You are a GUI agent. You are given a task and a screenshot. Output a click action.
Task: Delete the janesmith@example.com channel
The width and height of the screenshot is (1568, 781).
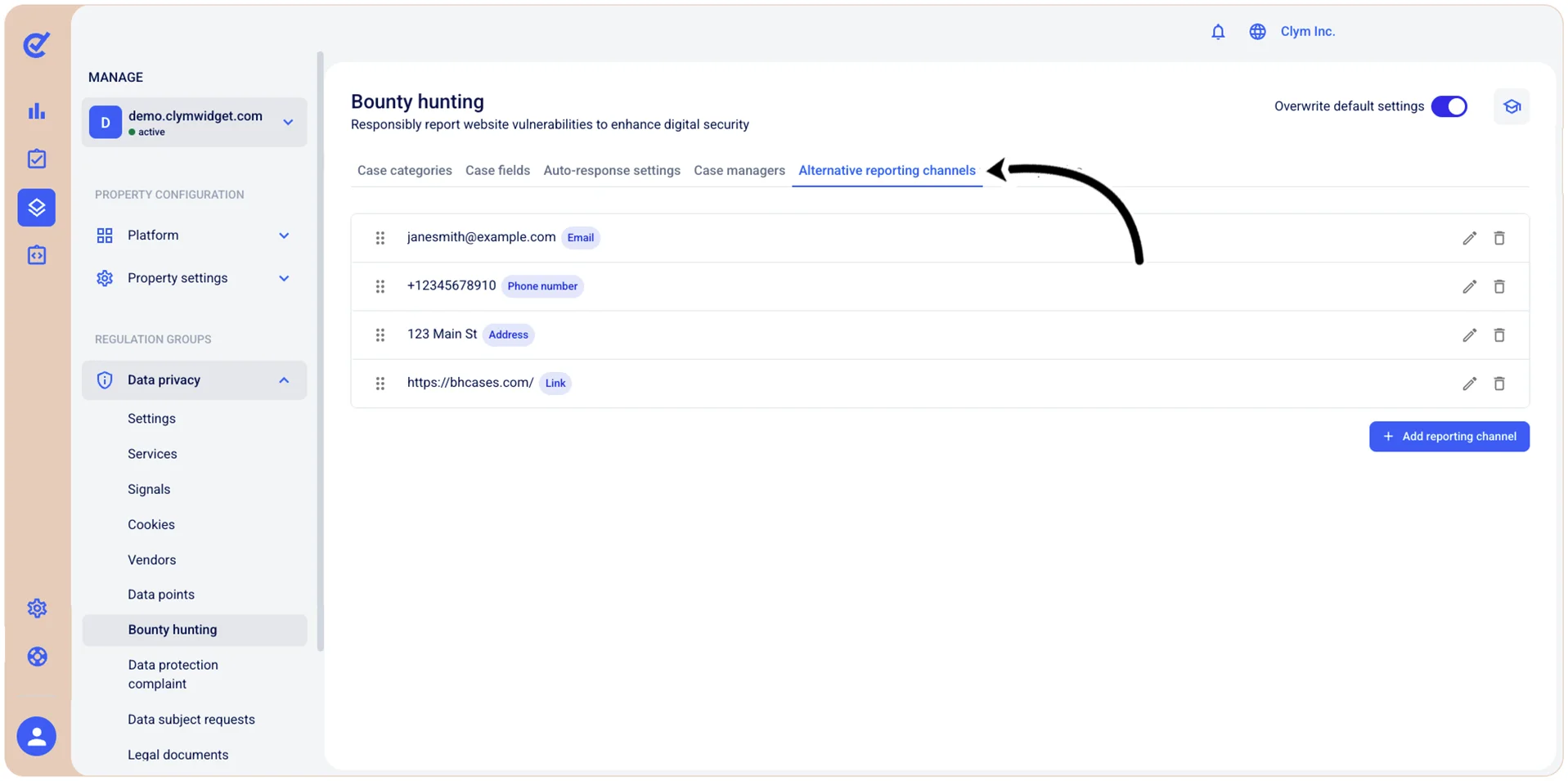tap(1499, 238)
